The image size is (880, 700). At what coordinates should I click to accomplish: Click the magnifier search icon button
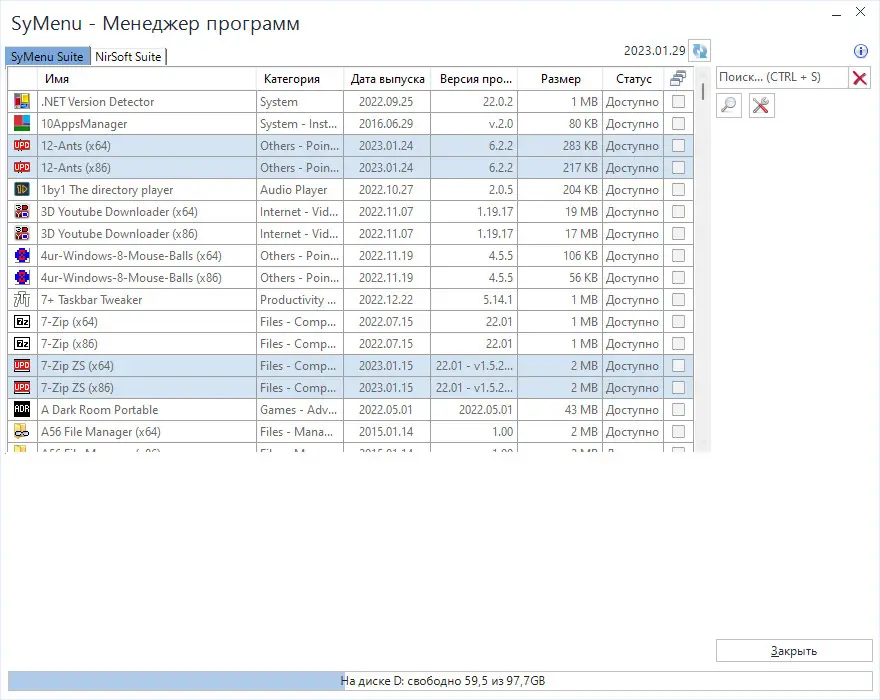coord(729,106)
